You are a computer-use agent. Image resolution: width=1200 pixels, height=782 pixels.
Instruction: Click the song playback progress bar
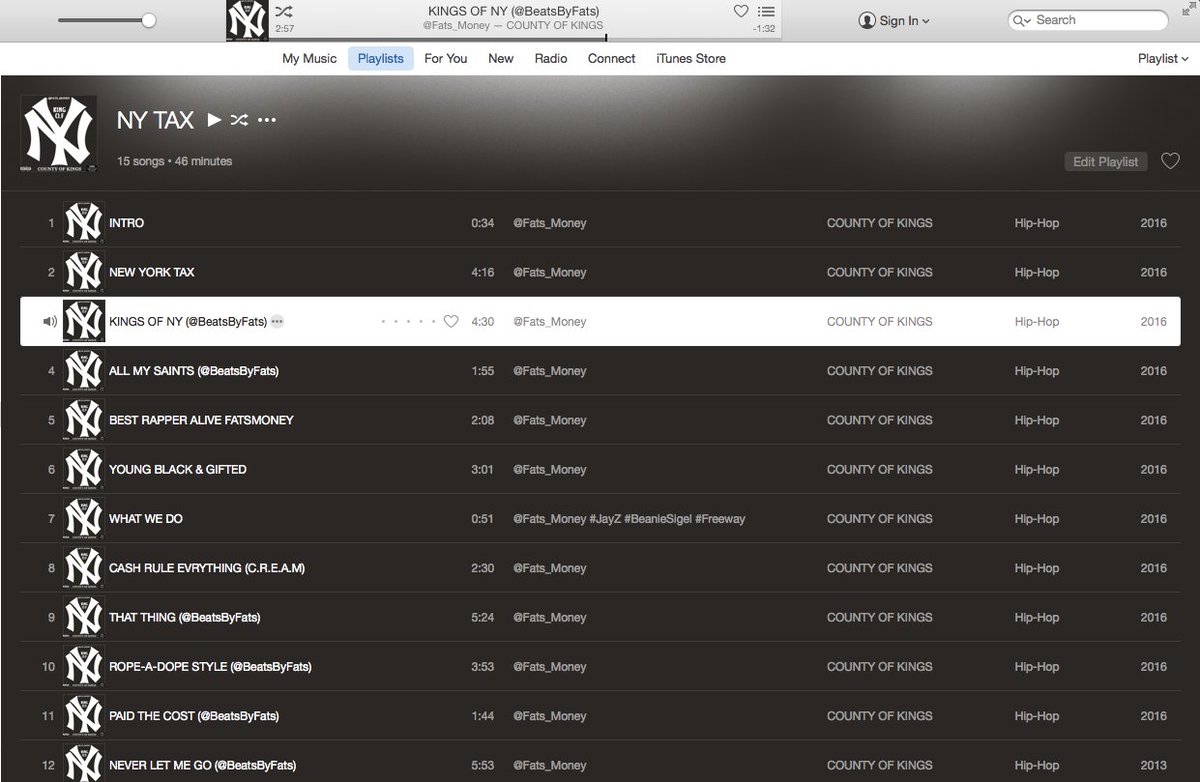[526, 39]
